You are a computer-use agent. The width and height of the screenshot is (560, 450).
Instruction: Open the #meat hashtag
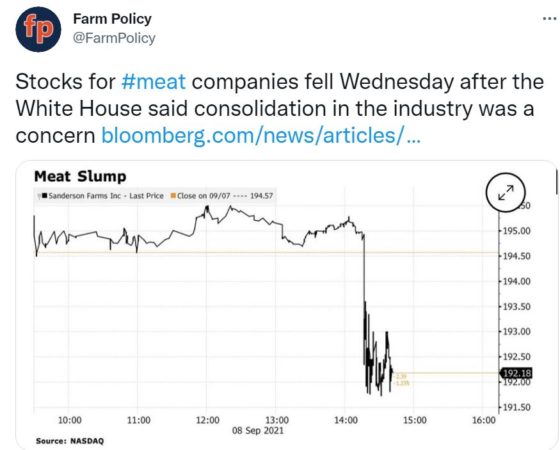154,81
